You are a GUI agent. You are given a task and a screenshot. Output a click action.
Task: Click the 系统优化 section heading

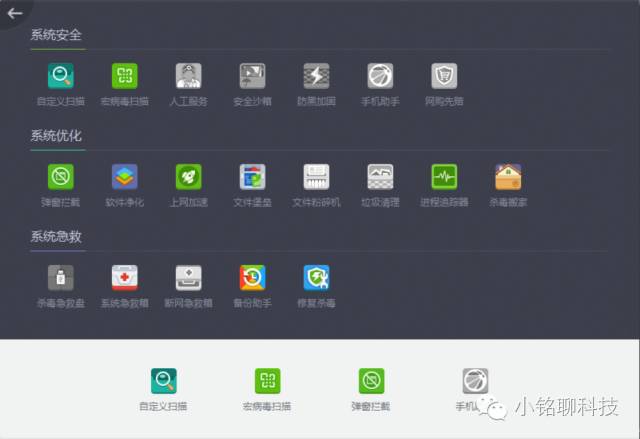pos(56,136)
